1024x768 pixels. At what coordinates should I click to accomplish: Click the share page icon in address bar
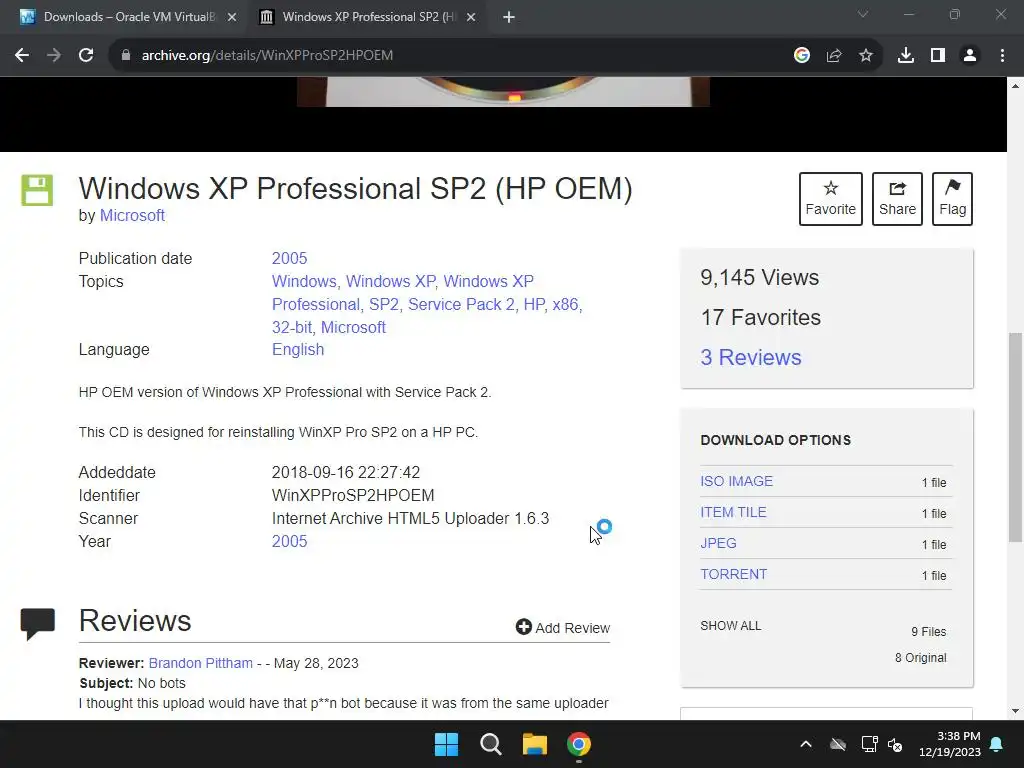tap(834, 56)
